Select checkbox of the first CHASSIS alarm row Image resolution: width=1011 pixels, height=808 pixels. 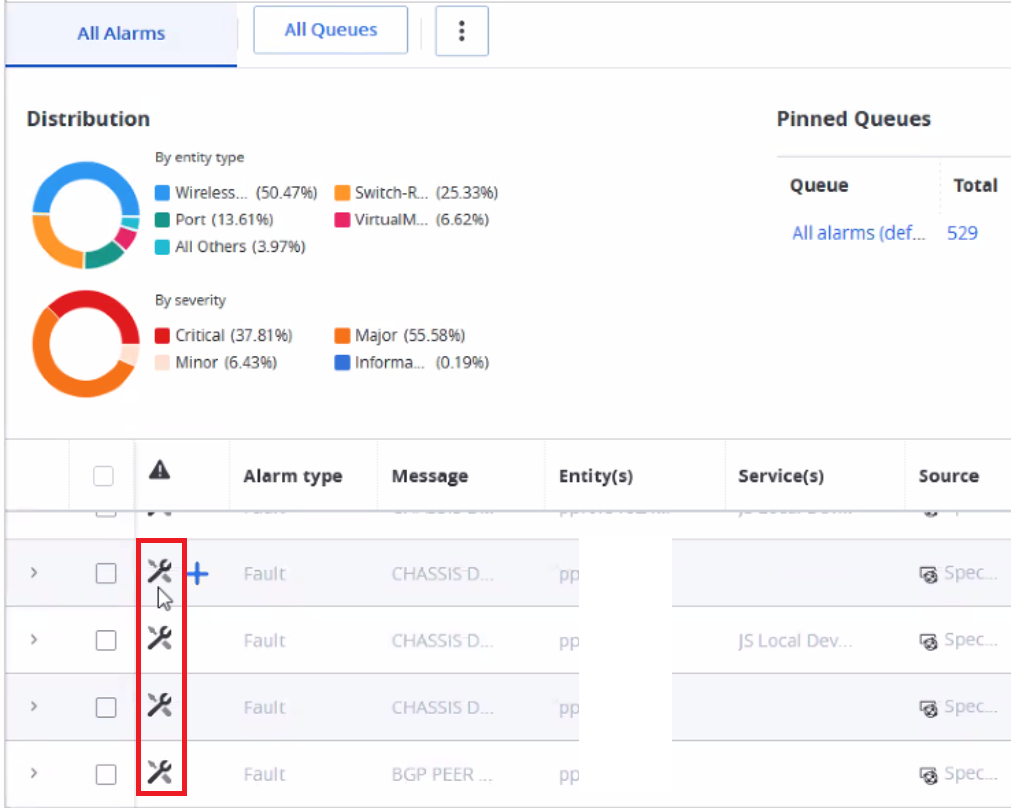106,574
